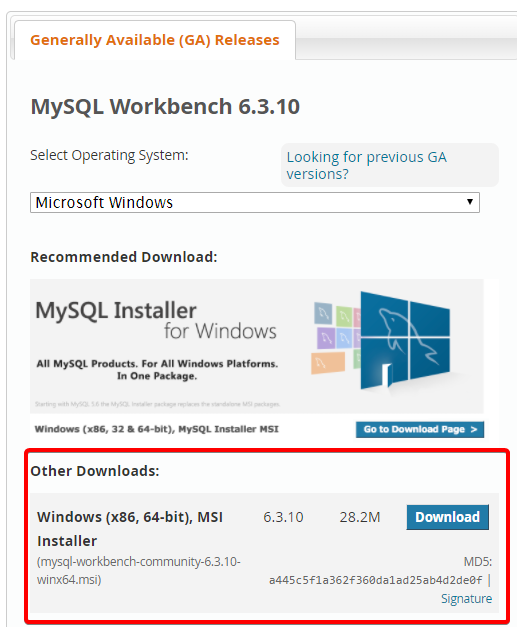The width and height of the screenshot is (517, 627).
Task: Follow the 'Looking for previous GA versions?' link
Action: click(x=366, y=165)
